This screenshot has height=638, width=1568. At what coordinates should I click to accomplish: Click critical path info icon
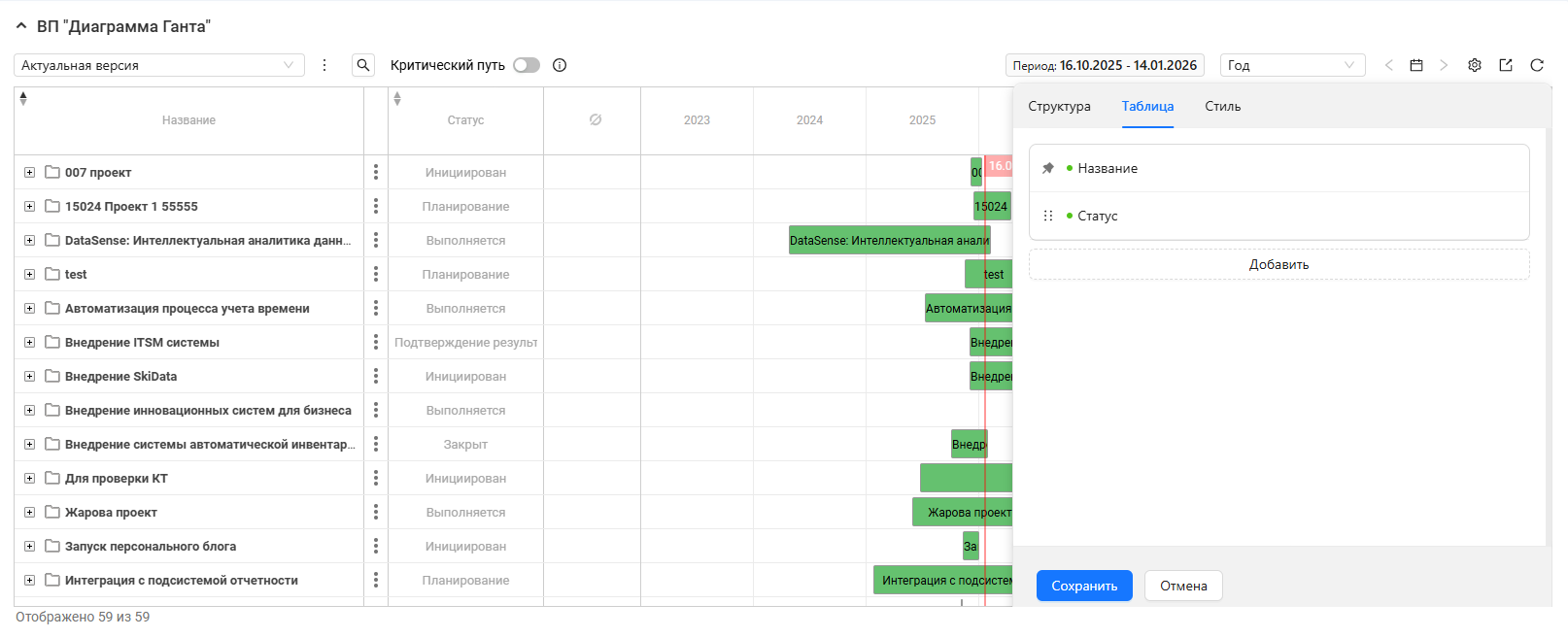pos(560,65)
